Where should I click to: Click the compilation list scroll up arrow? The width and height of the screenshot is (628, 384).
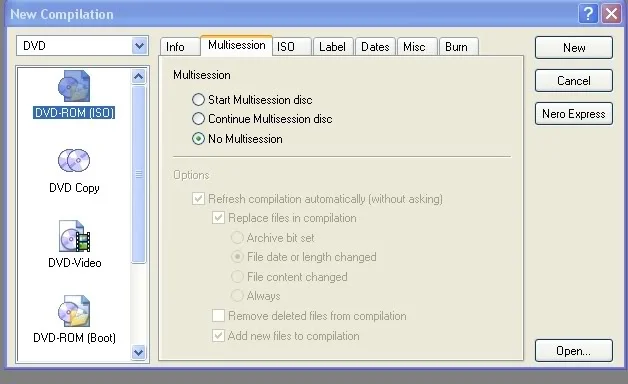click(x=139, y=76)
